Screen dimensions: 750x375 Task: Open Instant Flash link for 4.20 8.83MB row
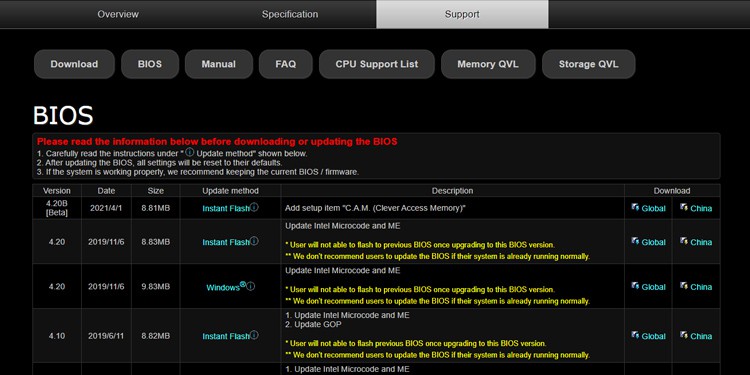click(x=225, y=242)
